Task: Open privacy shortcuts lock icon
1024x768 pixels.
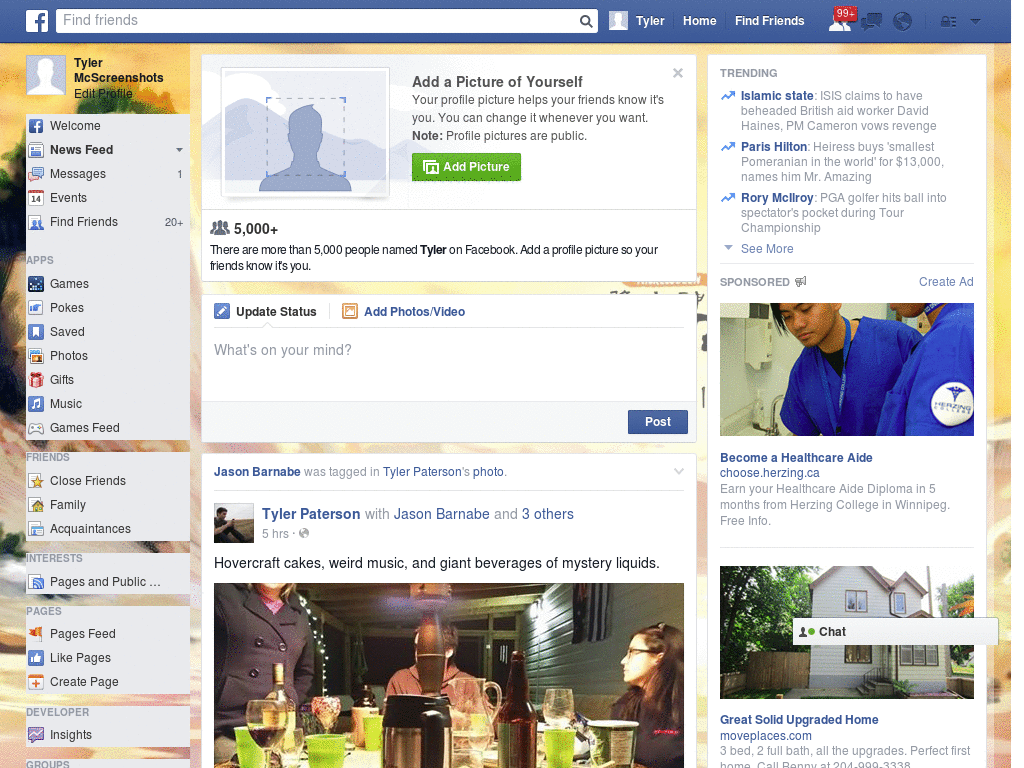Action: point(948,22)
